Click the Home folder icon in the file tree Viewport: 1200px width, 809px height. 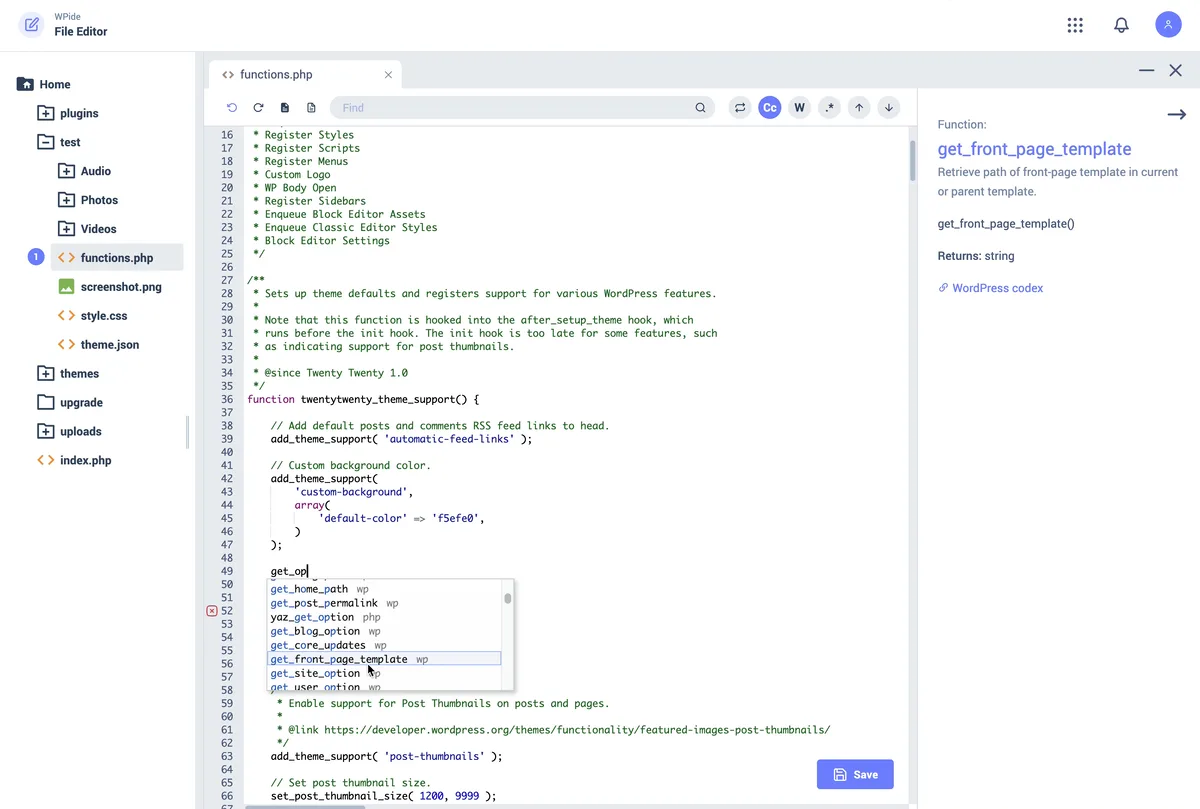pos(25,84)
